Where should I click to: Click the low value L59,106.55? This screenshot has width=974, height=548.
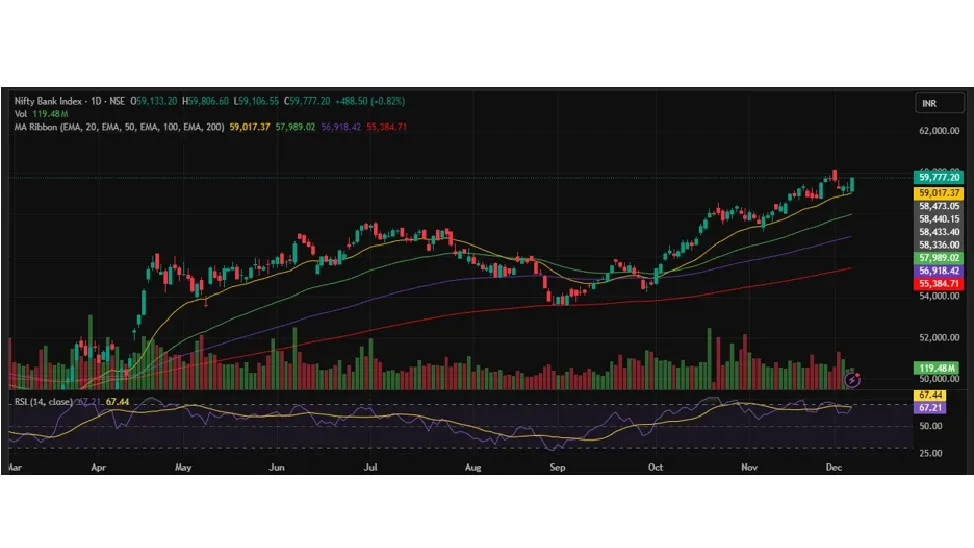tap(256, 101)
